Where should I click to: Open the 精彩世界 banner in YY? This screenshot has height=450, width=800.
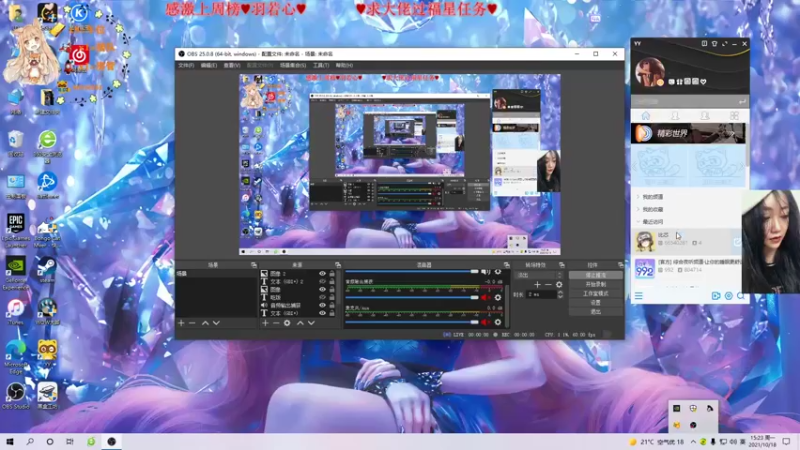pos(688,133)
